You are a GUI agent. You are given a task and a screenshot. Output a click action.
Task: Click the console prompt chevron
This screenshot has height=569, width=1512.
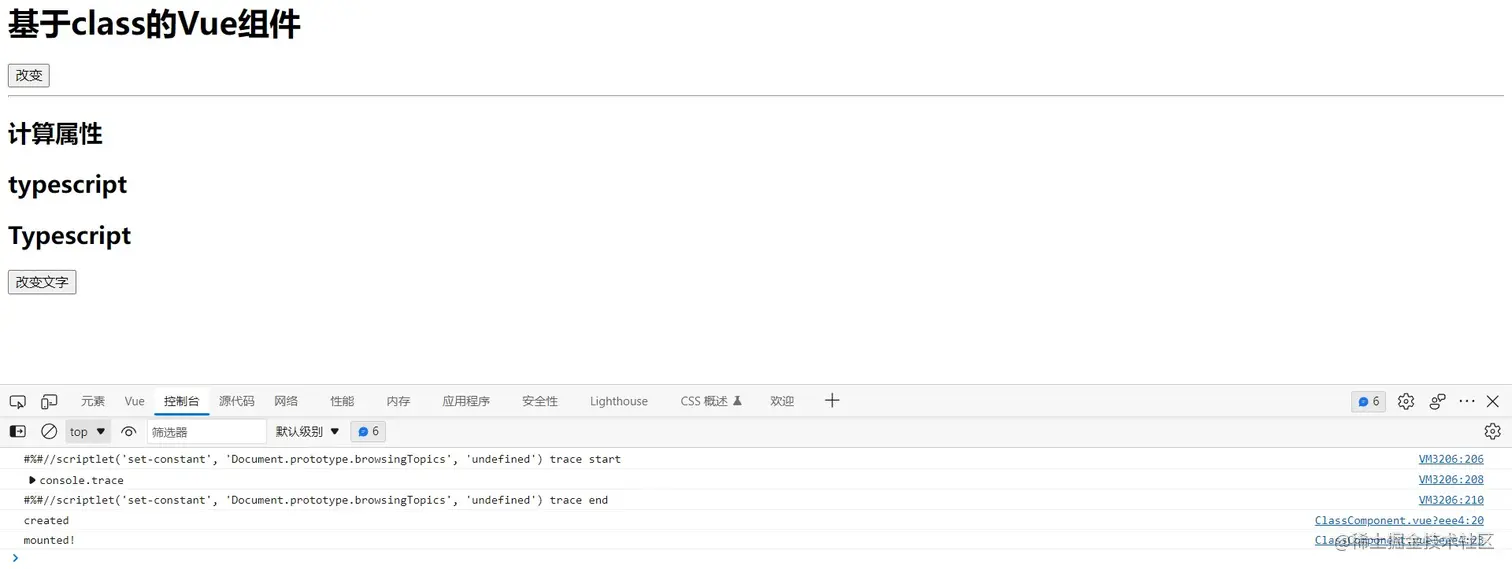tap(15, 558)
